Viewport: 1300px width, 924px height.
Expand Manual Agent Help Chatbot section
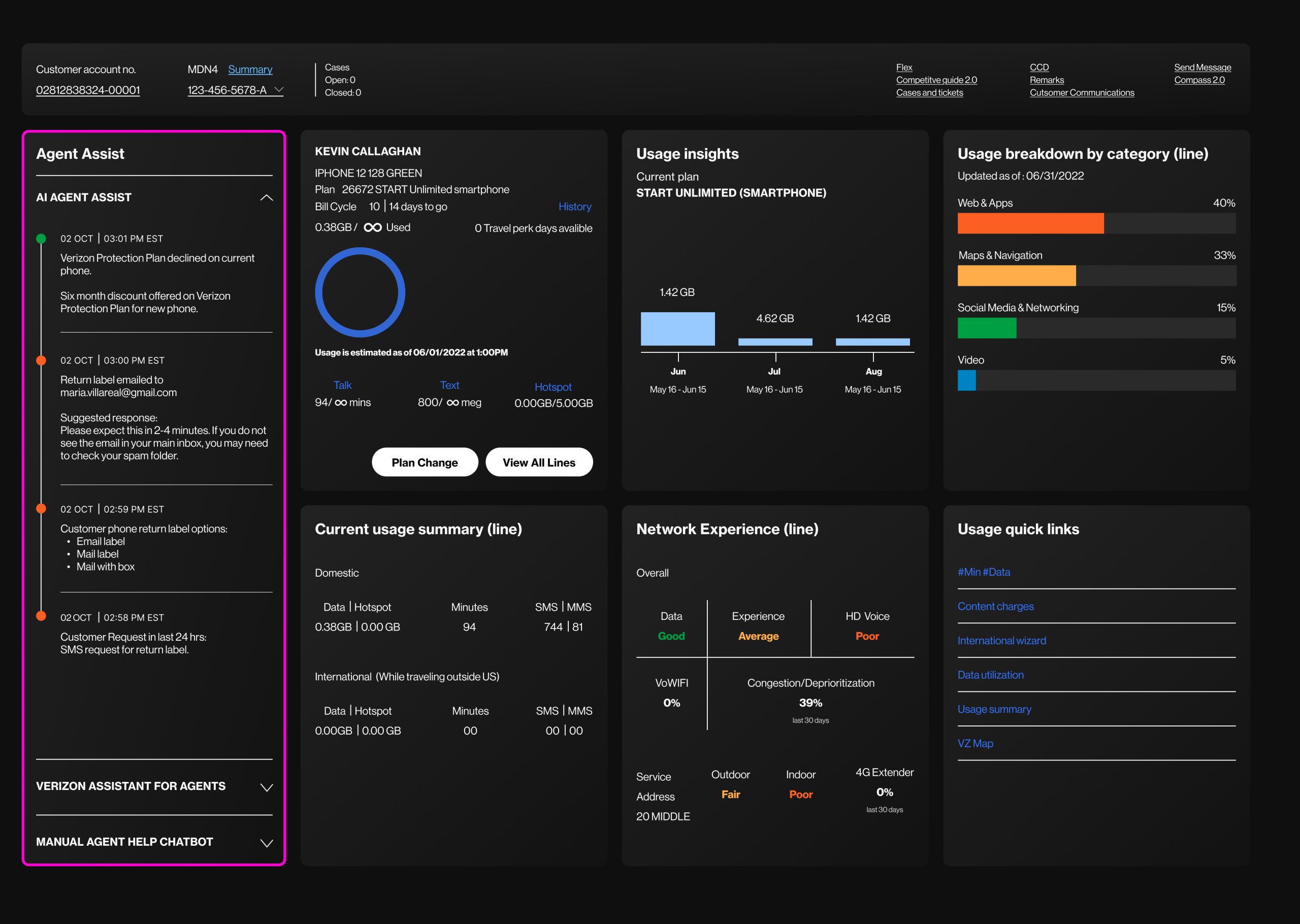point(266,843)
